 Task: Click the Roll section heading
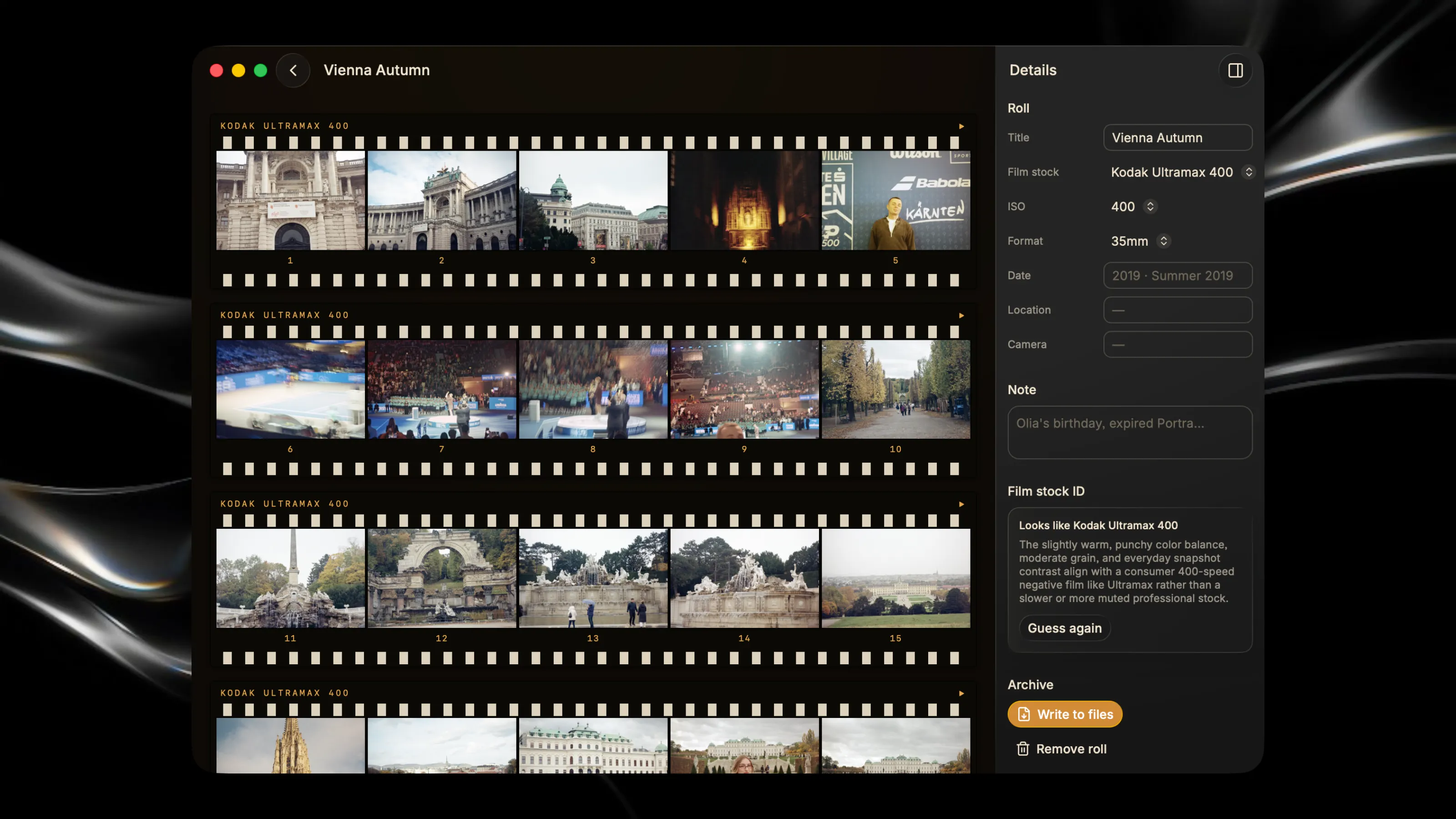pos(1018,108)
